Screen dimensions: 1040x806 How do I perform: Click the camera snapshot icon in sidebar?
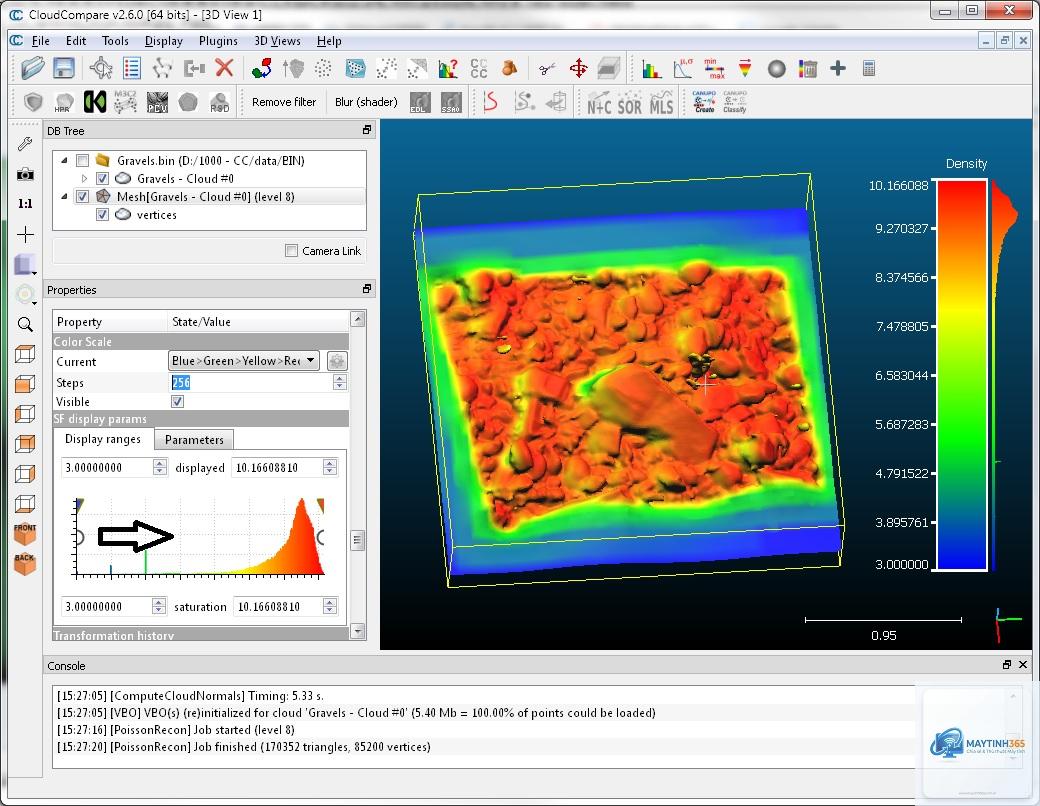tap(25, 174)
